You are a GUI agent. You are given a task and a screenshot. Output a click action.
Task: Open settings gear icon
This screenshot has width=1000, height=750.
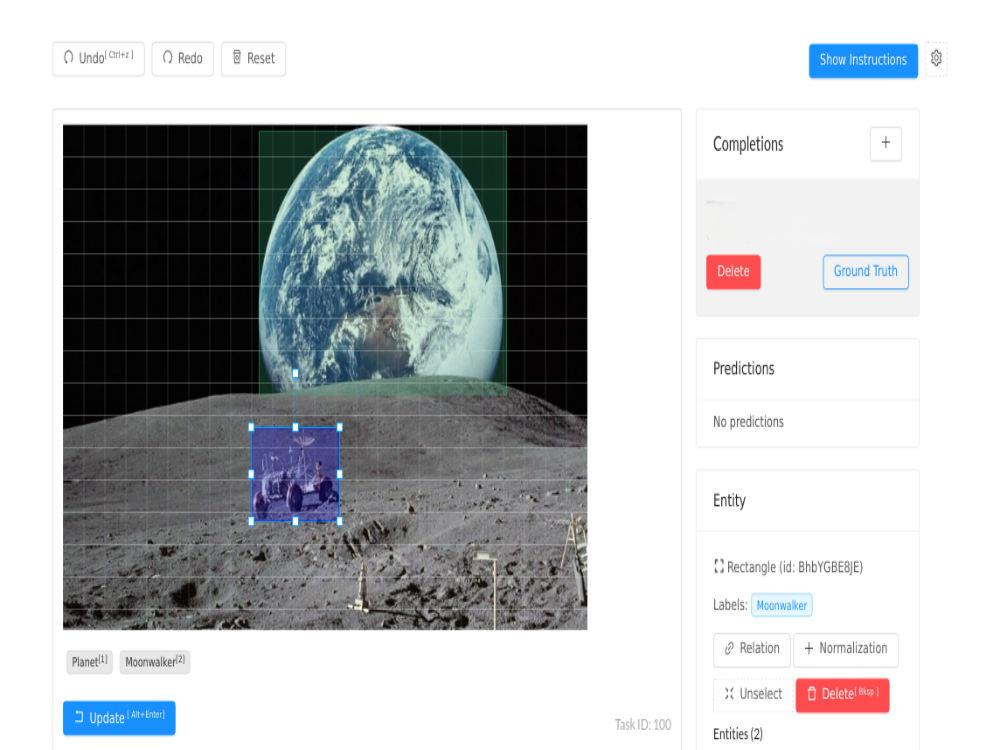coord(936,58)
